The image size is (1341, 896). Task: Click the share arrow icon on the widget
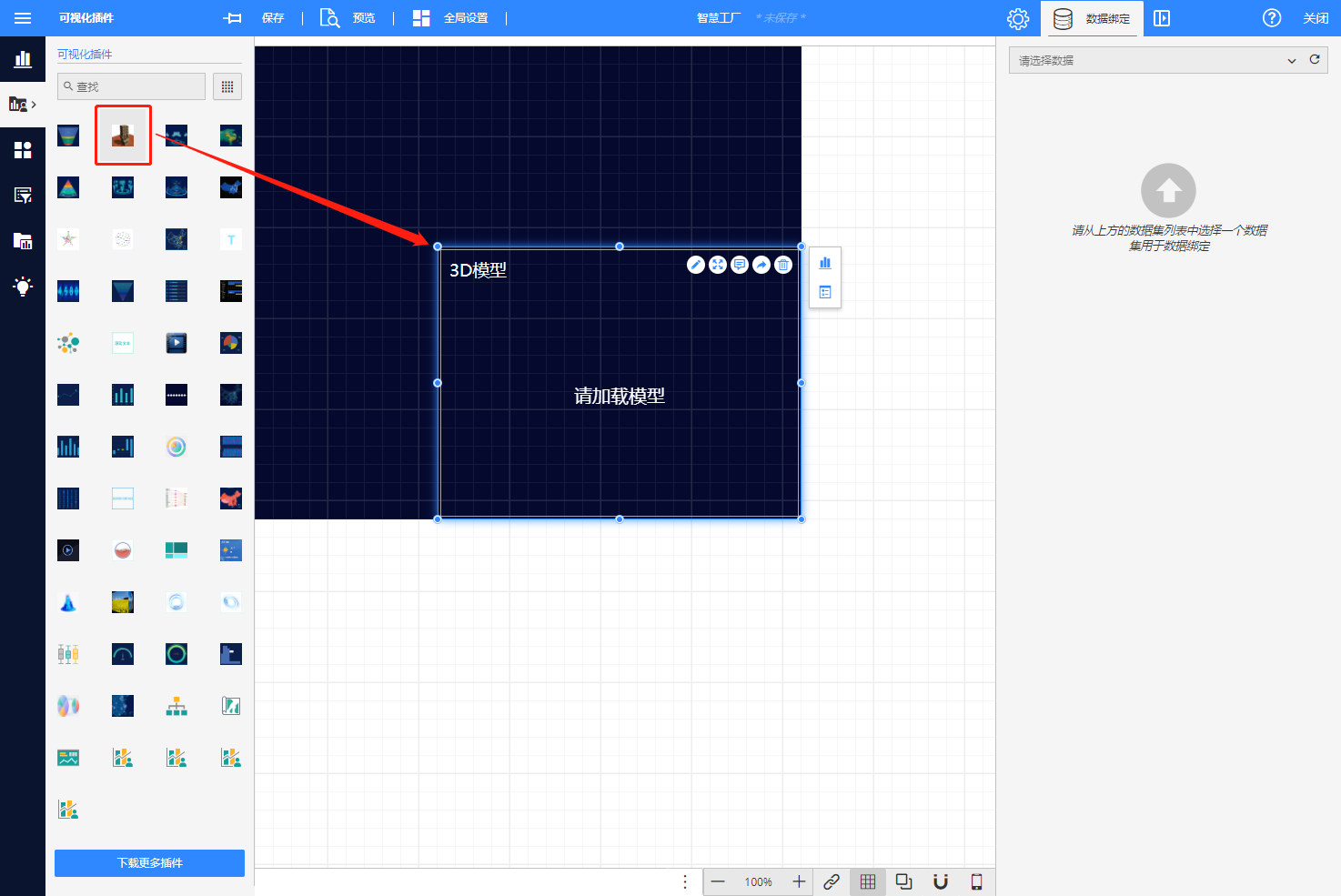coord(761,265)
